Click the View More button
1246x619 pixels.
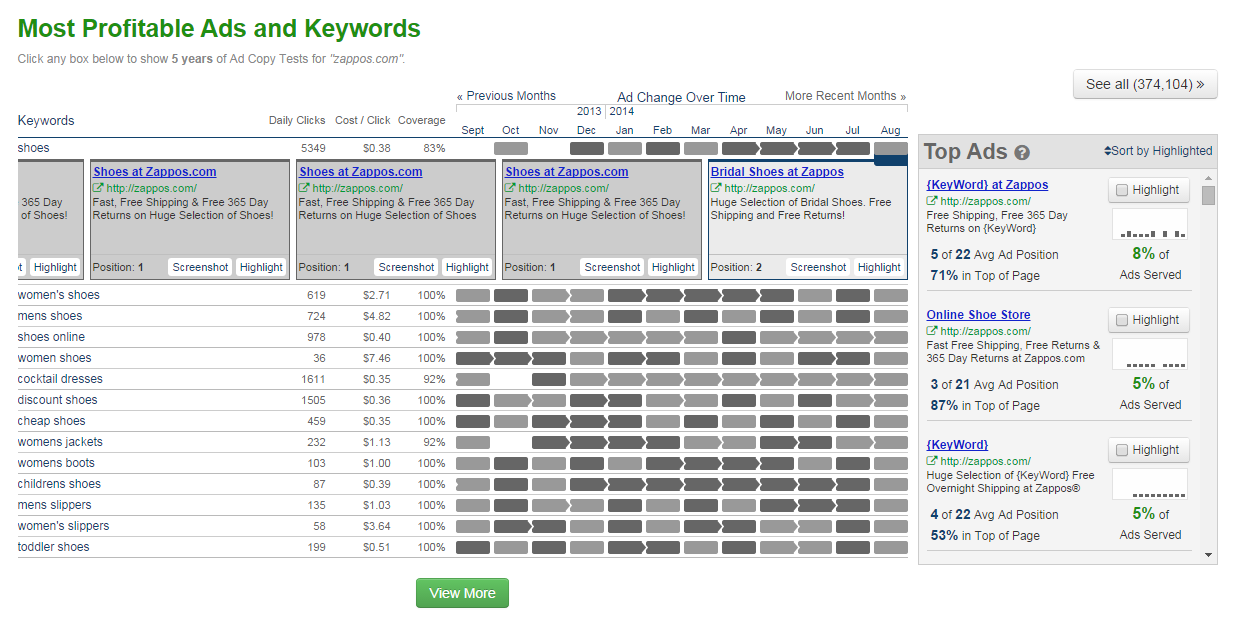point(462,592)
